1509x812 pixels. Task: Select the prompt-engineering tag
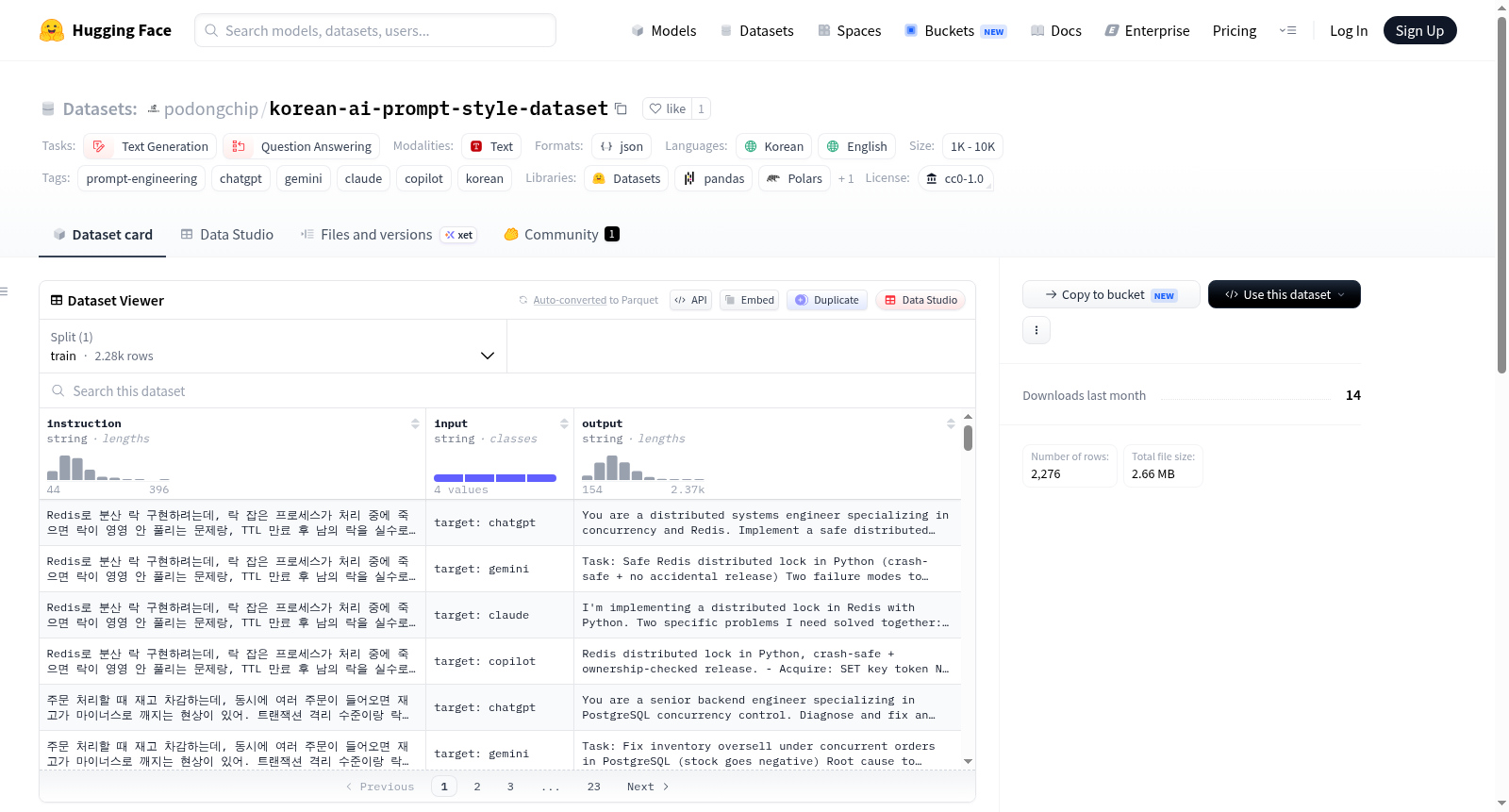[x=141, y=178]
